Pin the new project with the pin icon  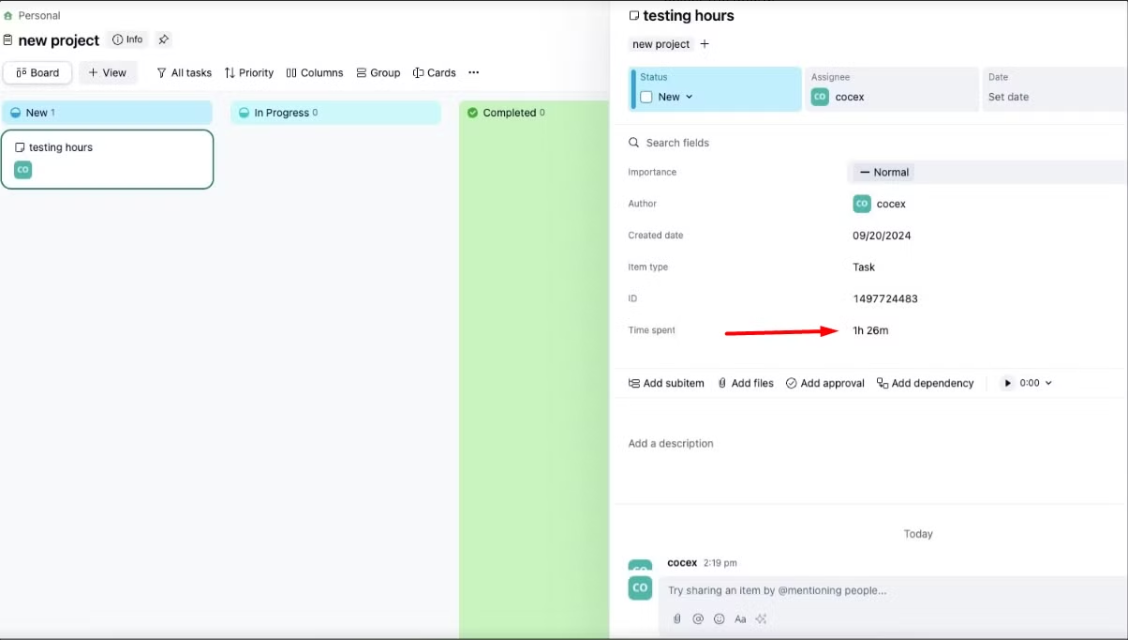click(x=164, y=40)
